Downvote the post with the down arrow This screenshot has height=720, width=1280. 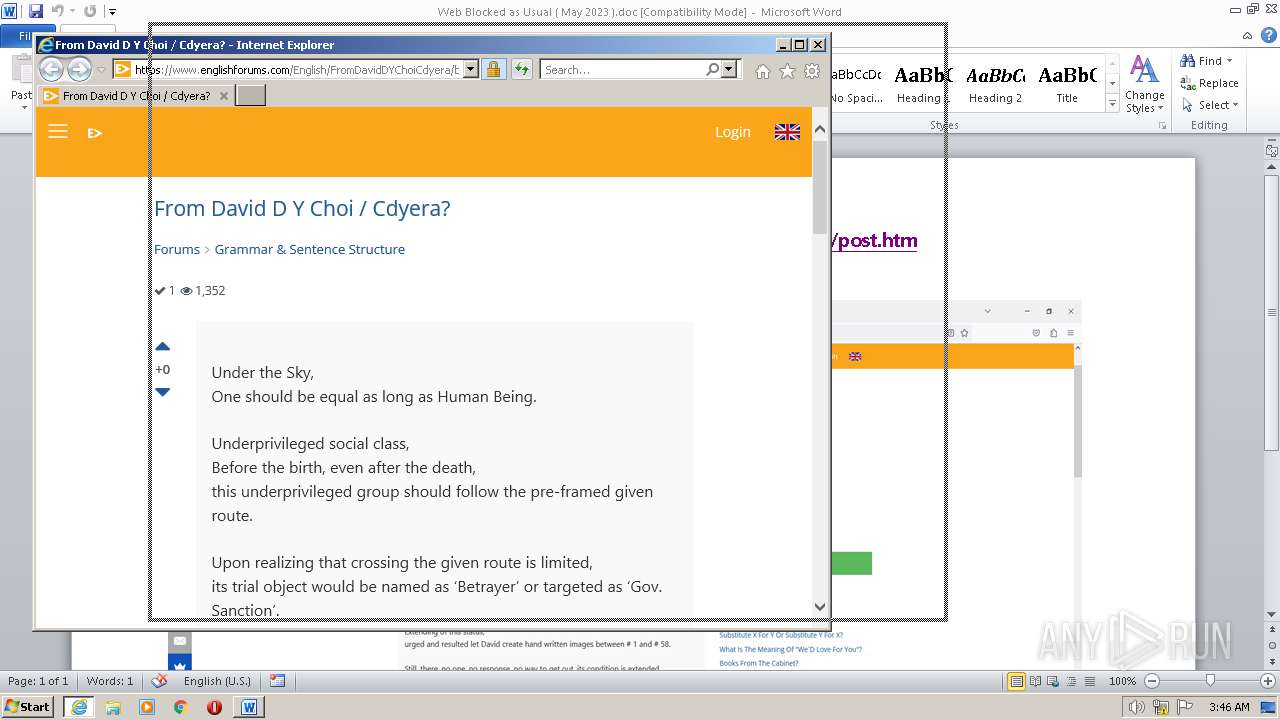pos(163,392)
